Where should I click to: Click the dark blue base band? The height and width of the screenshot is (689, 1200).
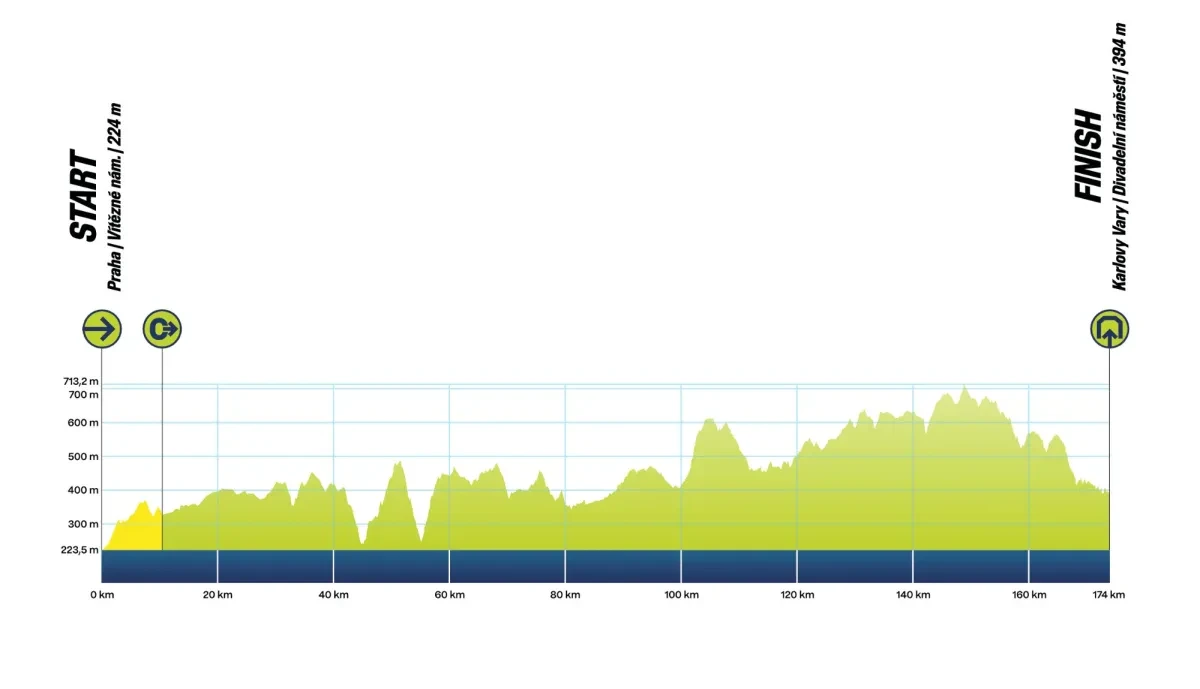click(x=600, y=566)
